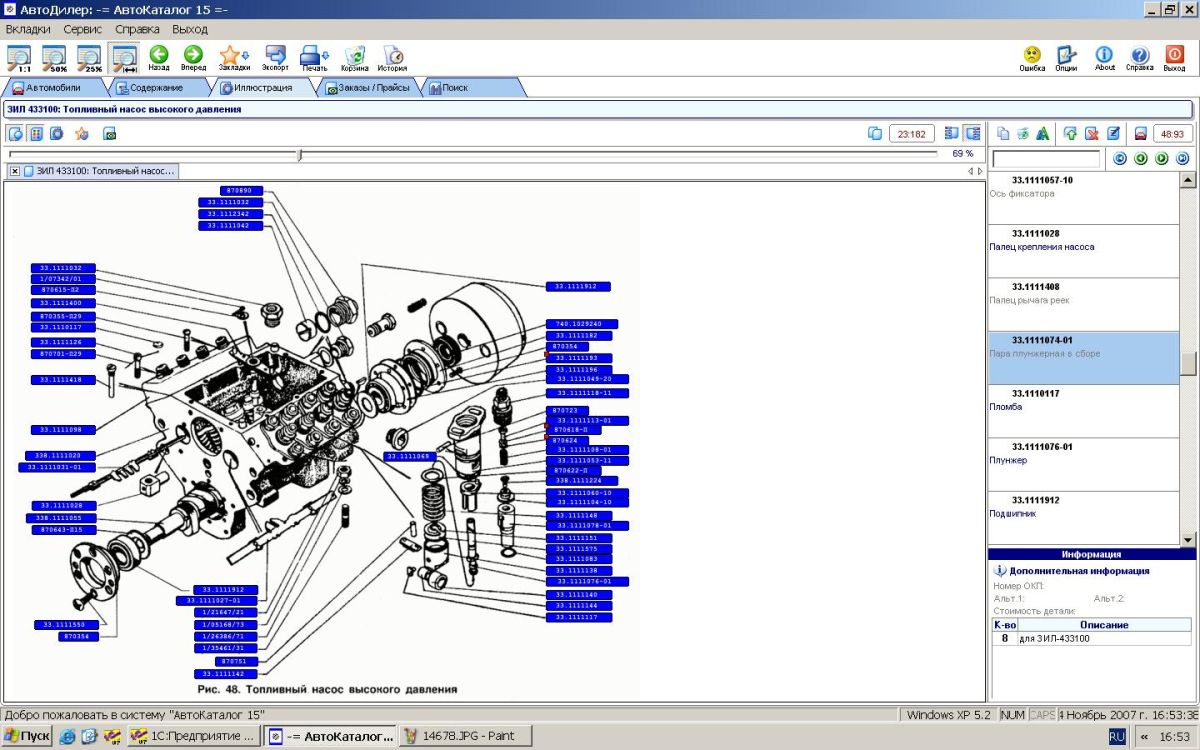Select the Иллюстрация tab

pyautogui.click(x=262, y=88)
